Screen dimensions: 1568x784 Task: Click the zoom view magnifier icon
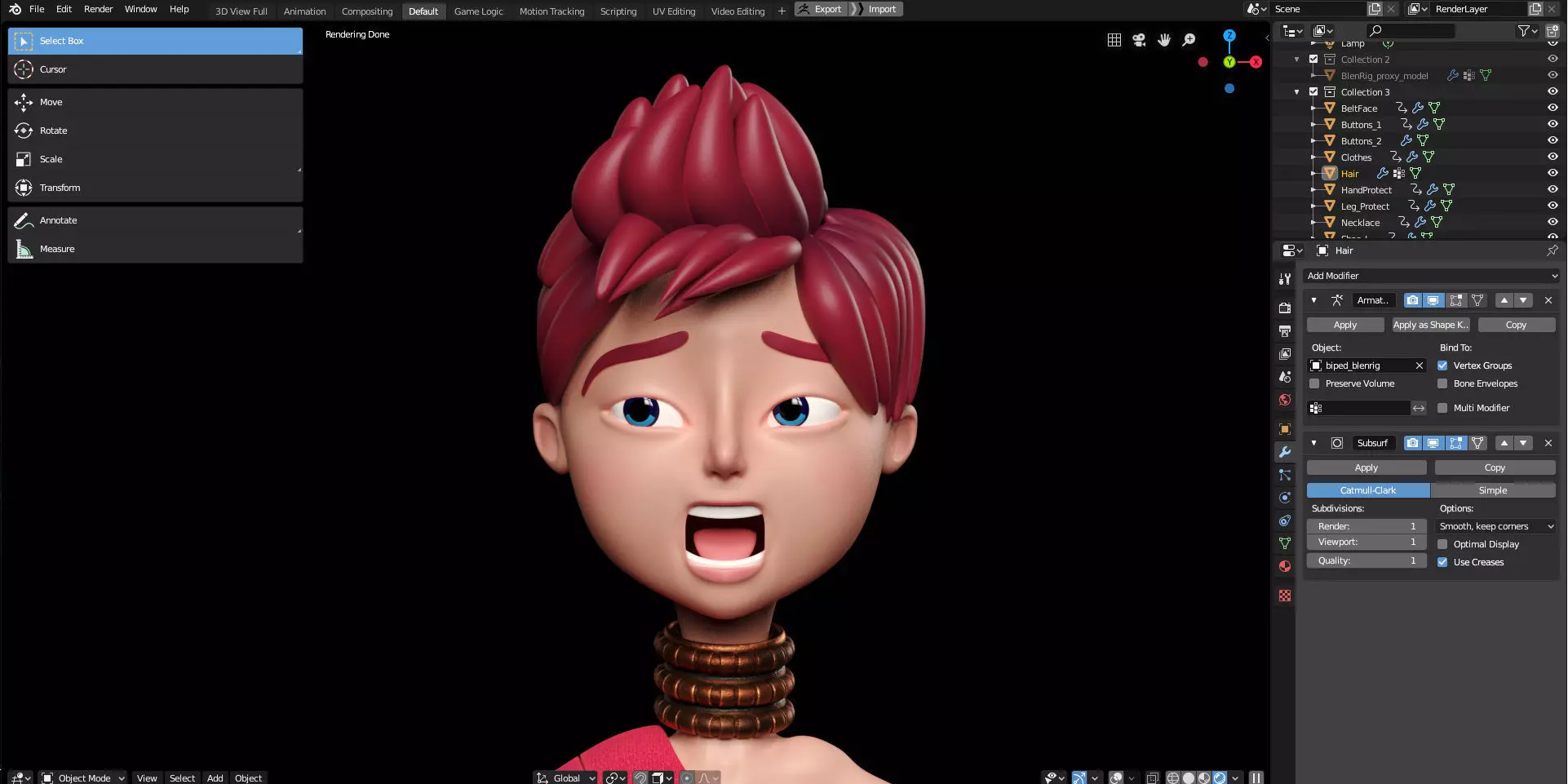[1189, 40]
